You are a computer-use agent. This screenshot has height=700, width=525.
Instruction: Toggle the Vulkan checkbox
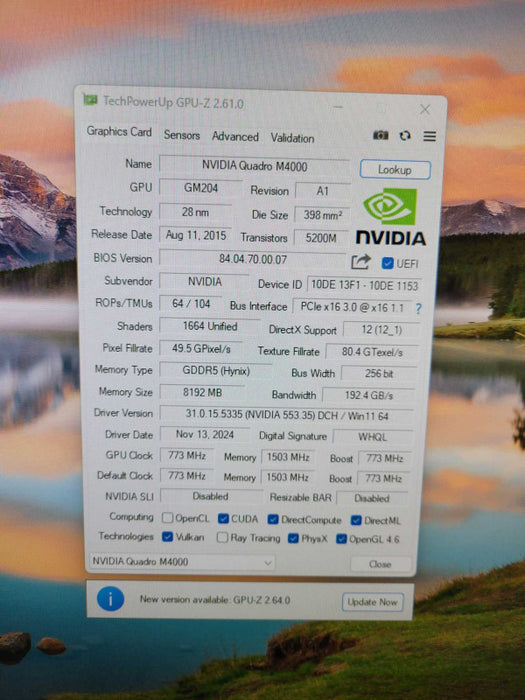(167, 537)
